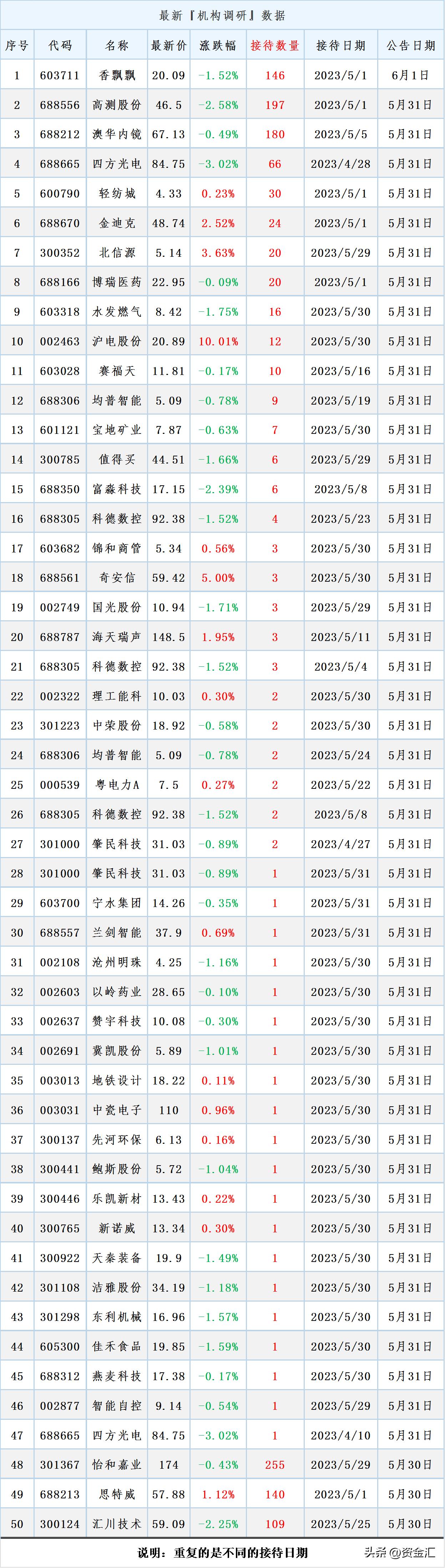
Task: Select stock name 粤电力A
Action: pos(117,785)
